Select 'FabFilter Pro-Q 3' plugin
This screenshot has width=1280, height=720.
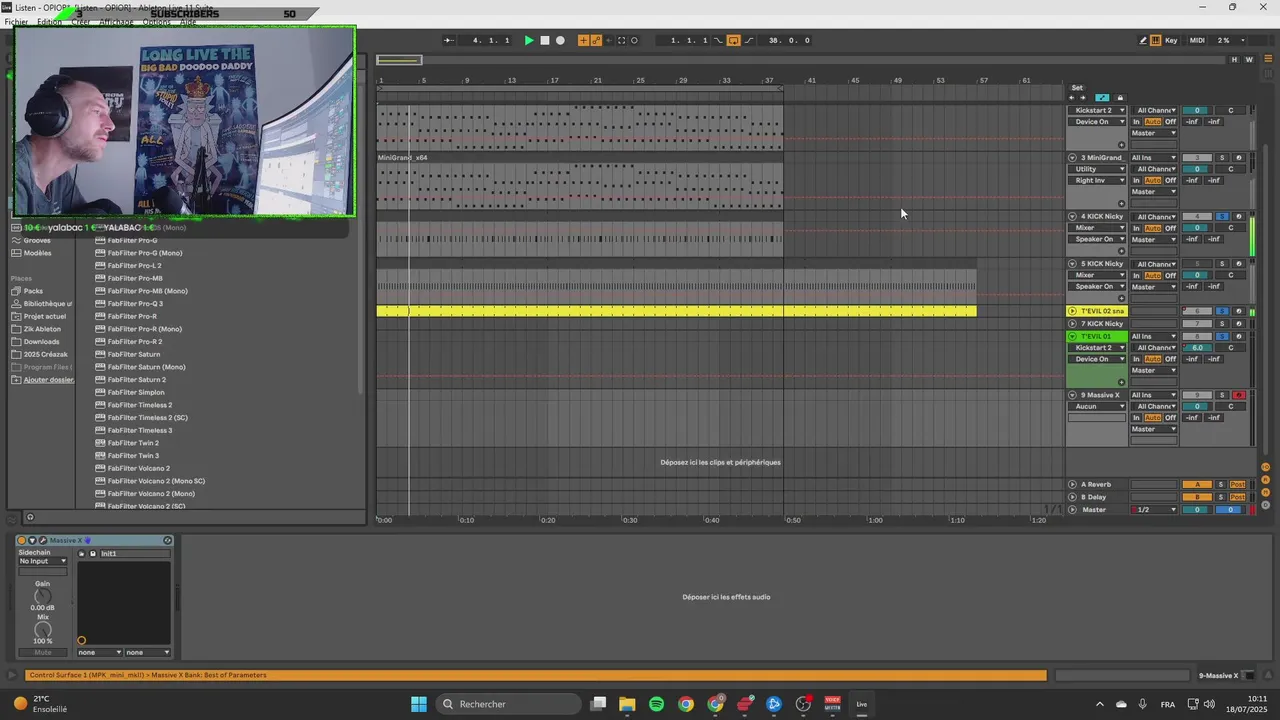[135, 304]
